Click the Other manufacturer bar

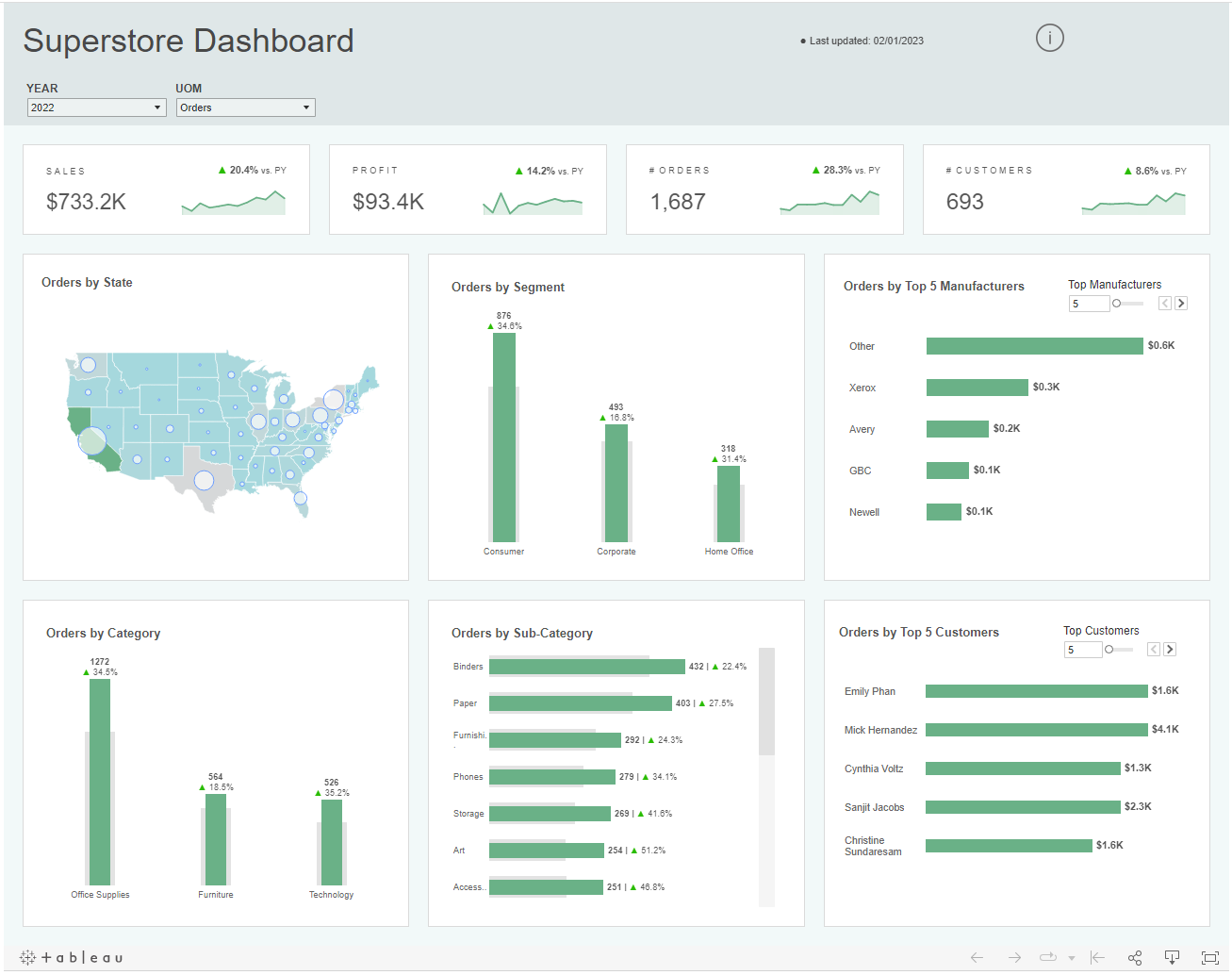click(1035, 346)
